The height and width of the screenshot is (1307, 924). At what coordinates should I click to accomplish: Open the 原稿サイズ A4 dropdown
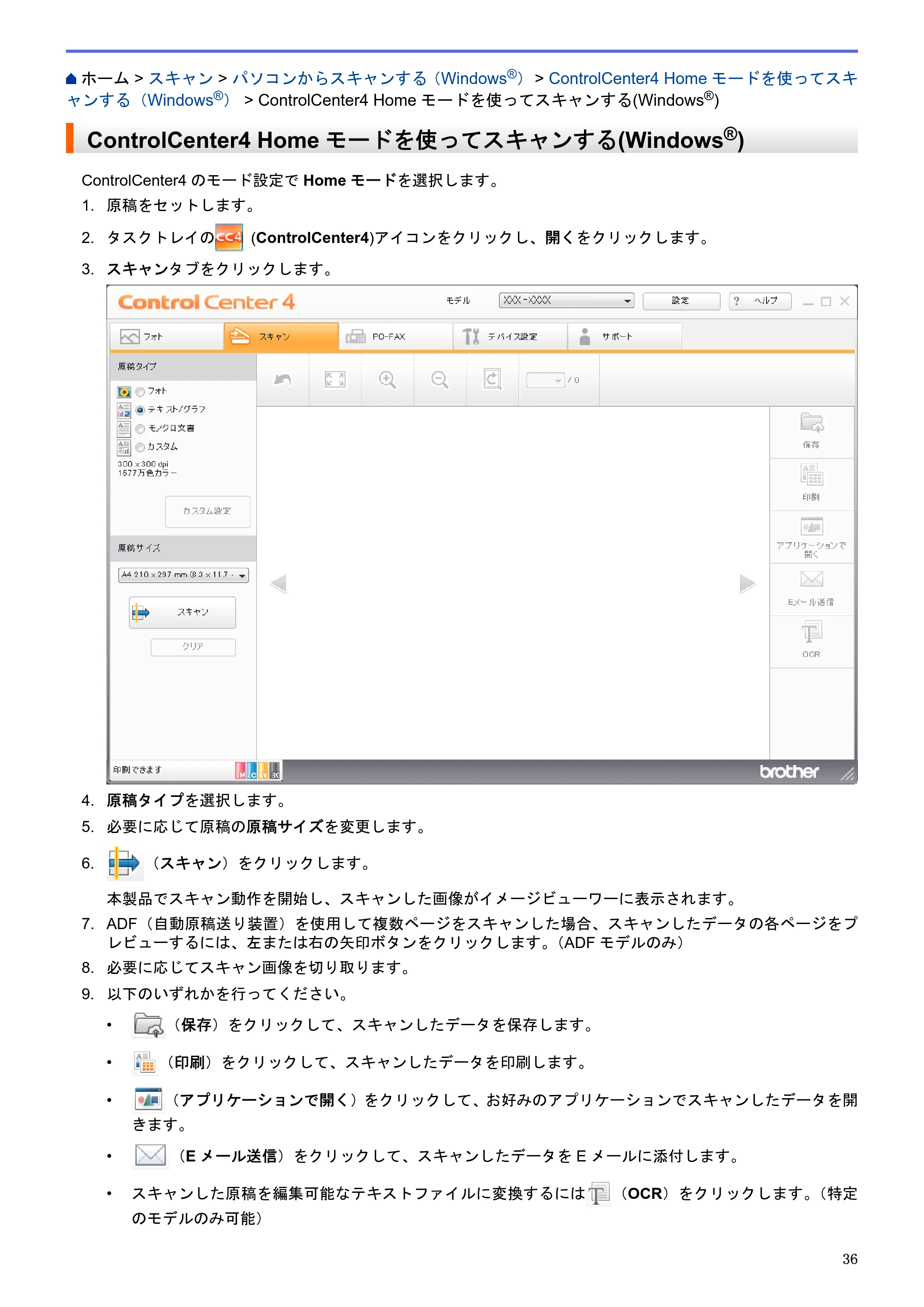point(183,575)
